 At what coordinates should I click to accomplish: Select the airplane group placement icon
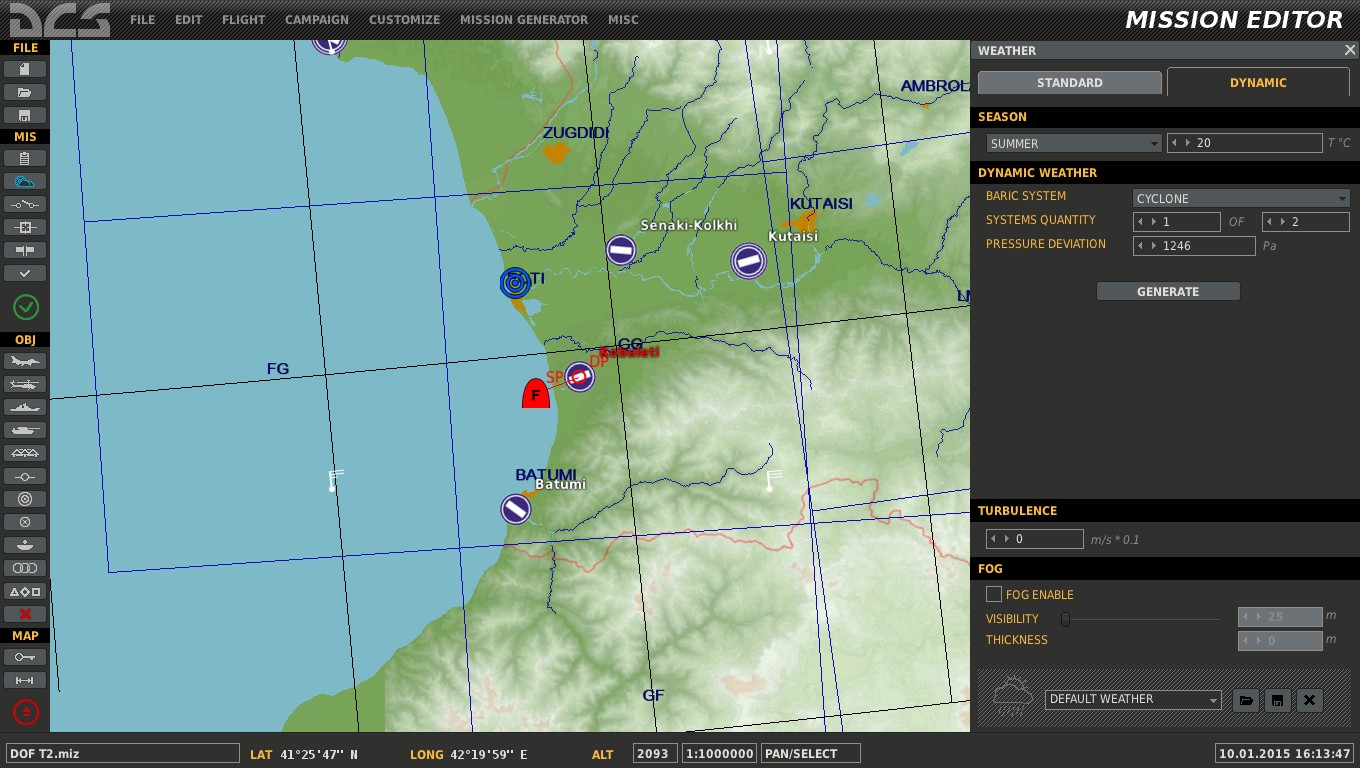pyautogui.click(x=25, y=361)
